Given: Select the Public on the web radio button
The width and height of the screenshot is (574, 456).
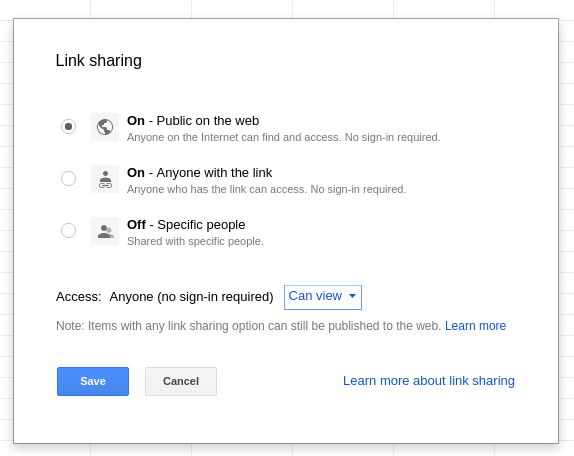Looking at the screenshot, I should coord(68,127).
